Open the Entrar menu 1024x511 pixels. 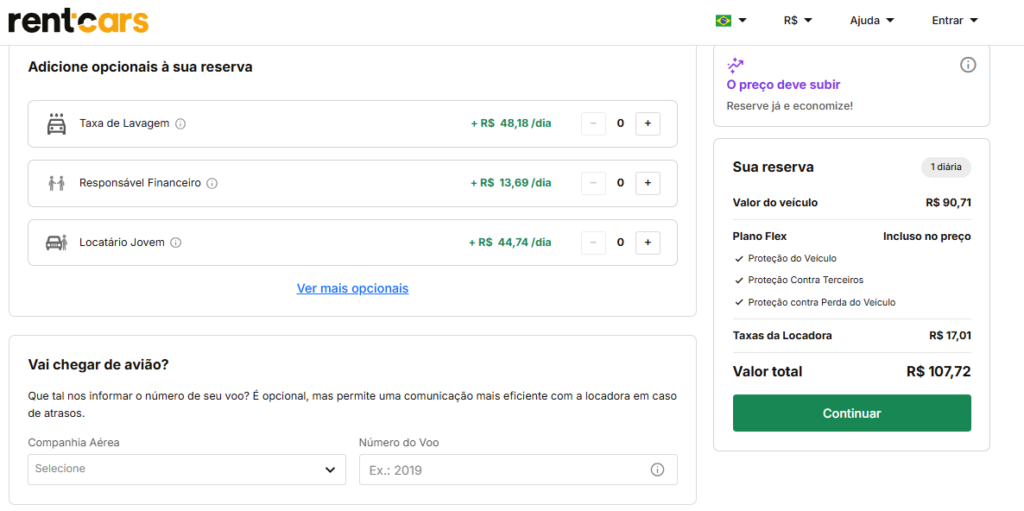click(x=955, y=21)
